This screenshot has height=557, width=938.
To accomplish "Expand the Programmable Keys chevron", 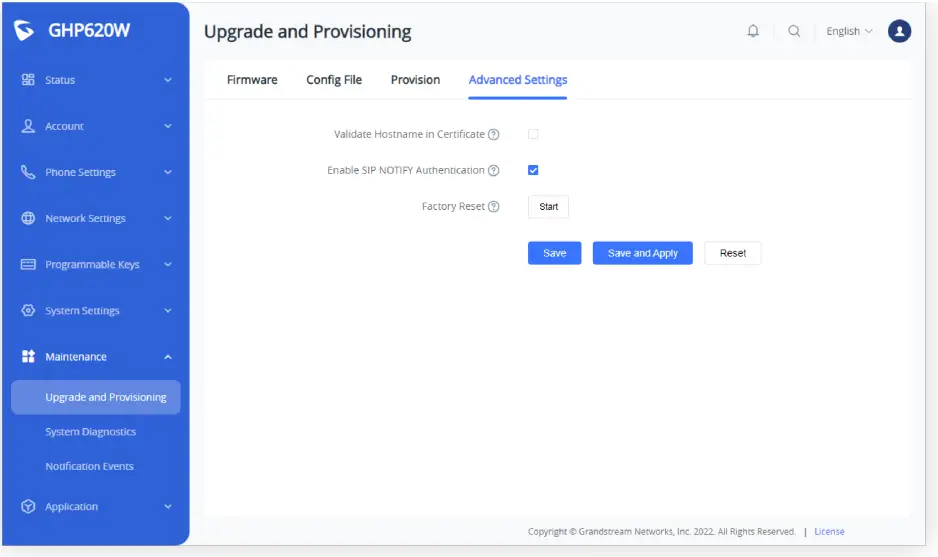I will (x=168, y=265).
